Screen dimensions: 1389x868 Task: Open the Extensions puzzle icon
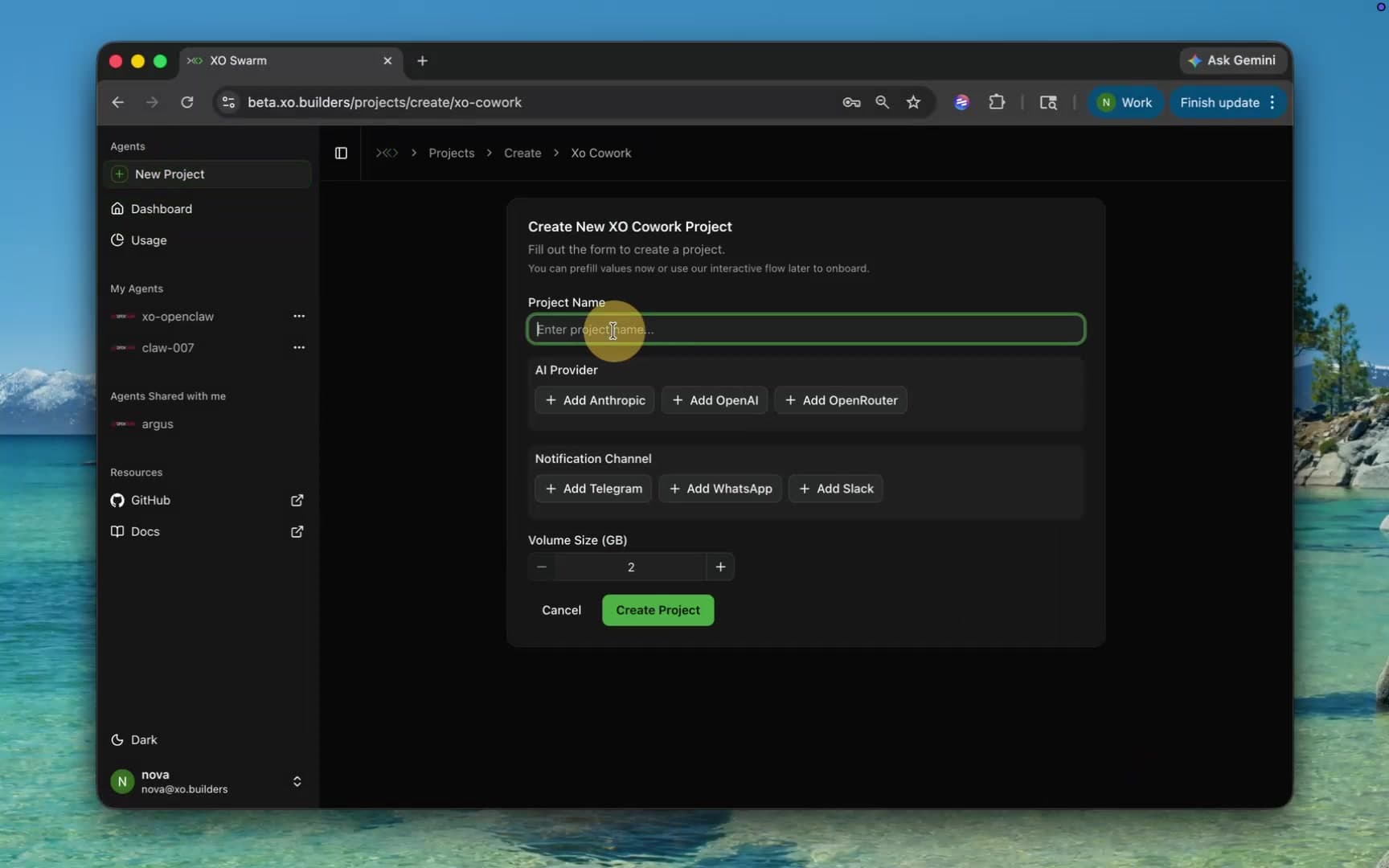click(997, 103)
